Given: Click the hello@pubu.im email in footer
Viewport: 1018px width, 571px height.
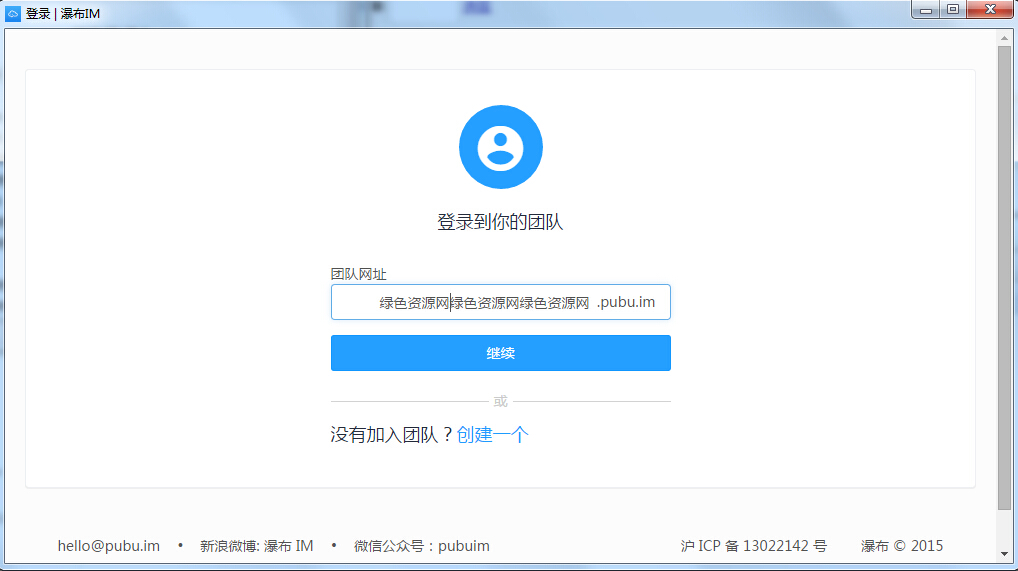Looking at the screenshot, I should pyautogui.click(x=109, y=546).
